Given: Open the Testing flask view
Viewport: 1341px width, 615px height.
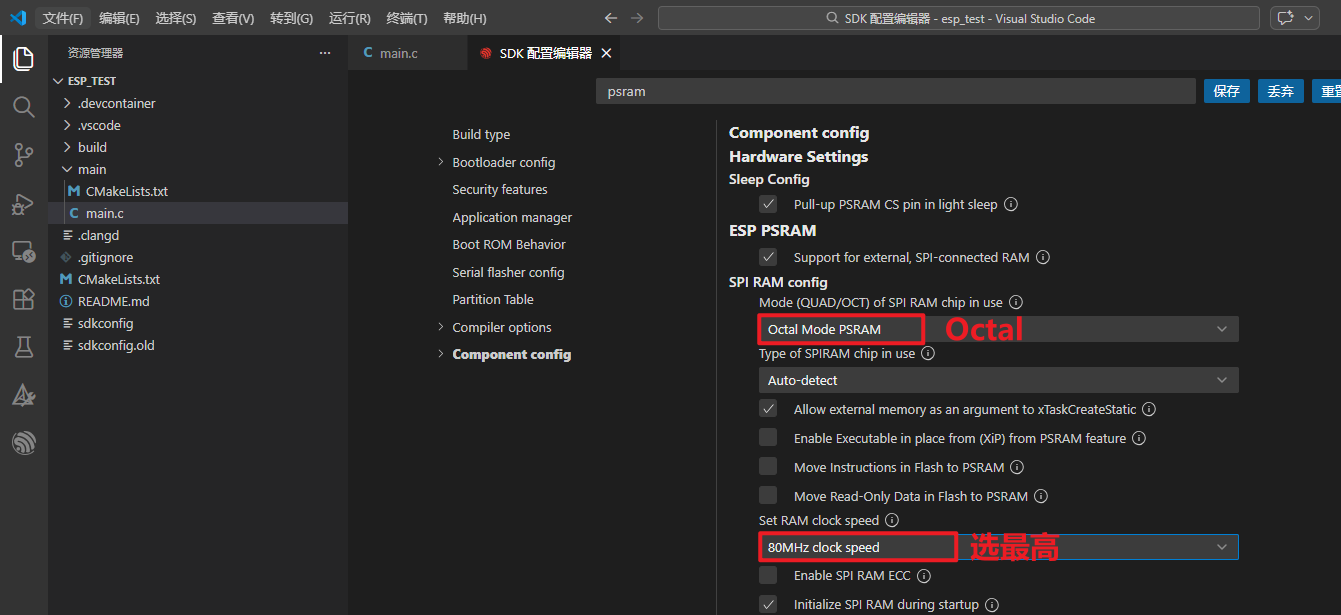Looking at the screenshot, I should coord(23,347).
